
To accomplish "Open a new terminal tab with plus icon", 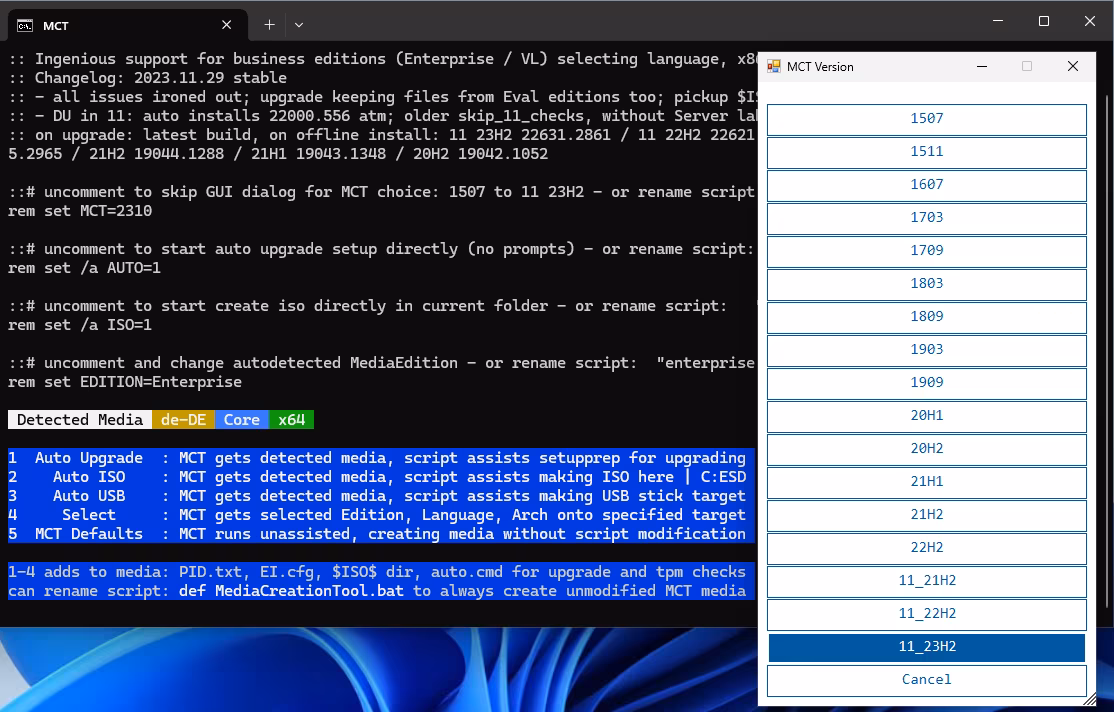I will pos(269,25).
